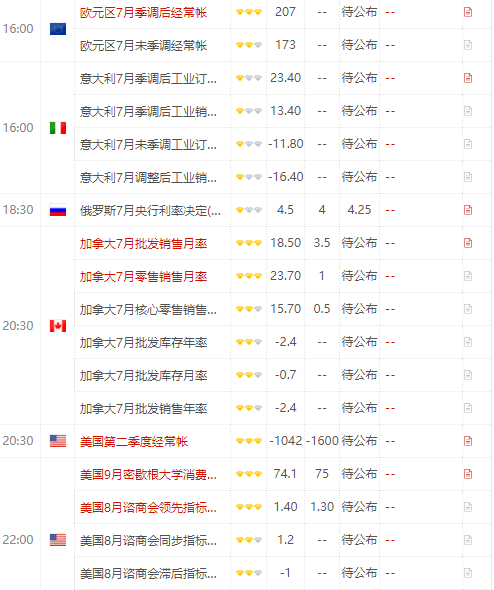Open detail icon for 加拿大7月批发库存月率

pyautogui.click(x=468, y=375)
